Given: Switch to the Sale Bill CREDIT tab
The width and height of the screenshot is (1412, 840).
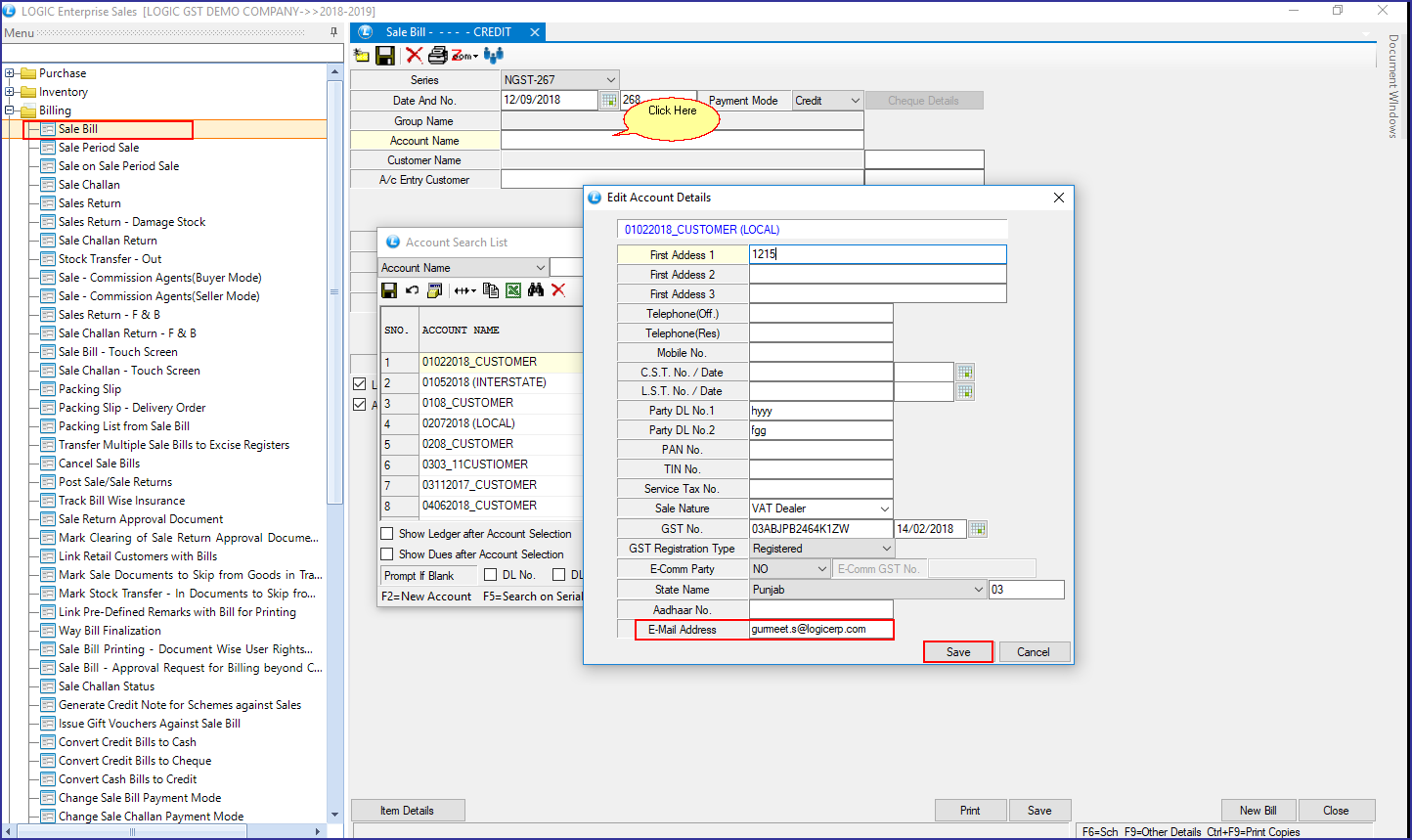Looking at the screenshot, I should (448, 32).
